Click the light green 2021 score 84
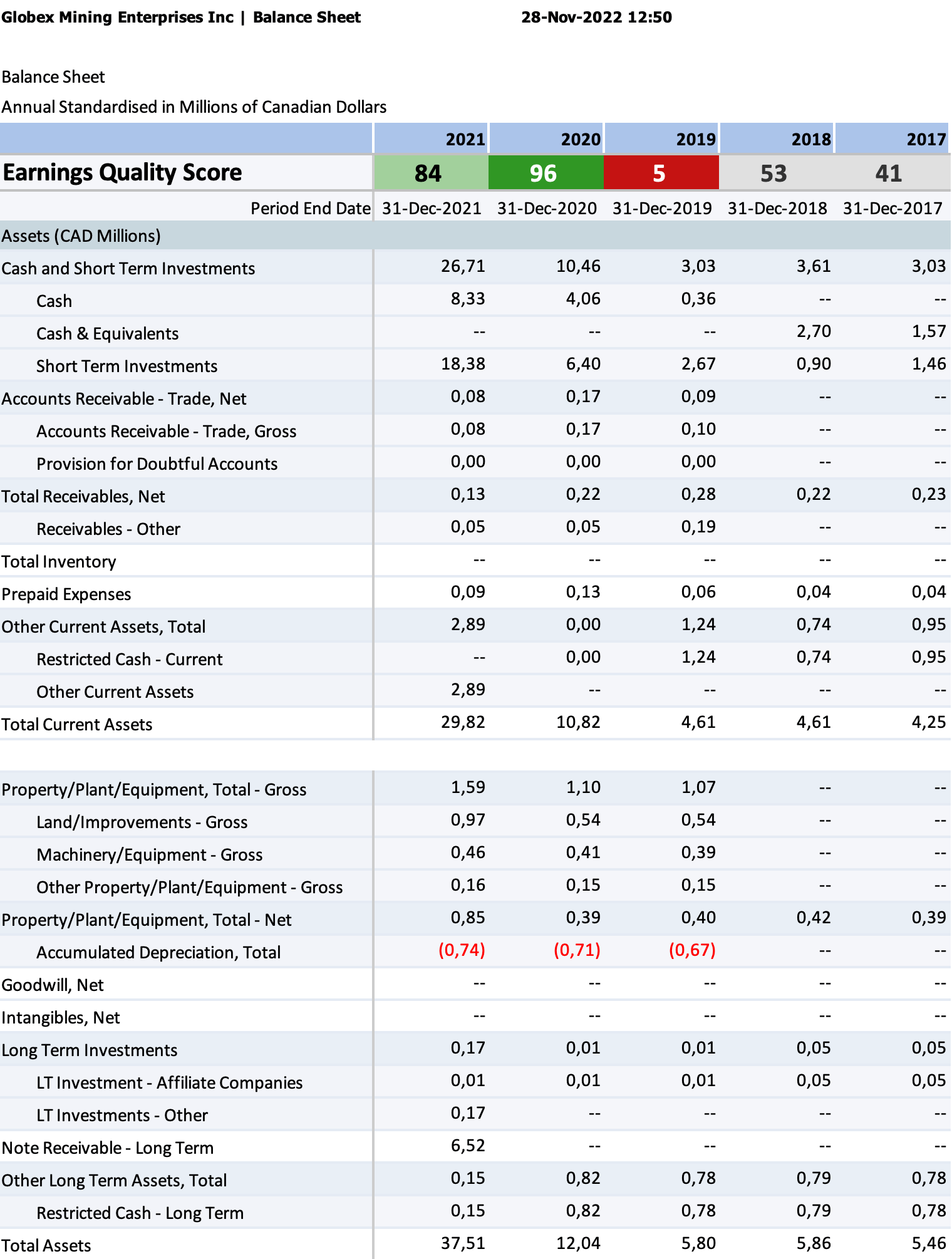The image size is (952, 1259). point(430,173)
